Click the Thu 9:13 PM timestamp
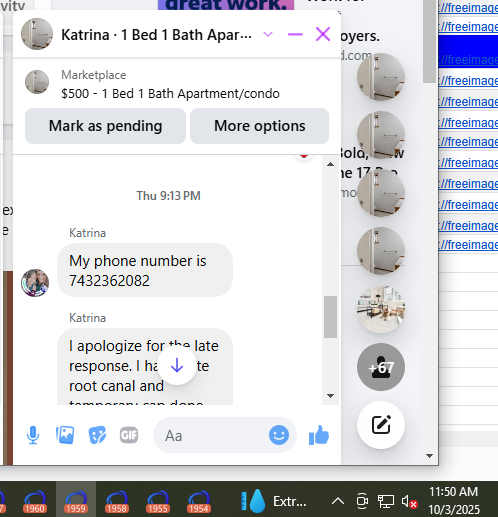This screenshot has height=517, width=498. coord(168,196)
